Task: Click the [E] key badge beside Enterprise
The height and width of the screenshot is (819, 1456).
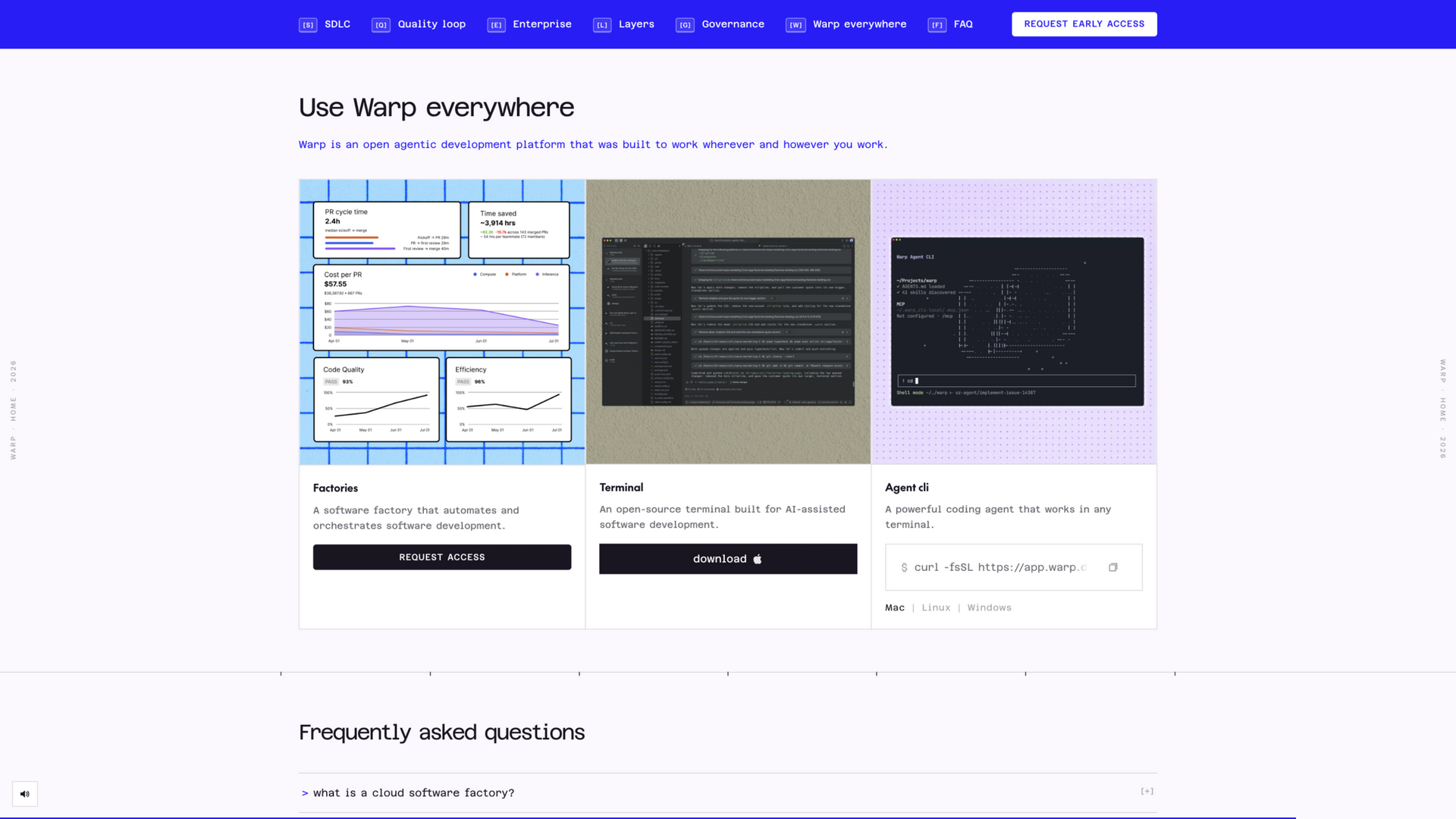Action: [x=496, y=25]
